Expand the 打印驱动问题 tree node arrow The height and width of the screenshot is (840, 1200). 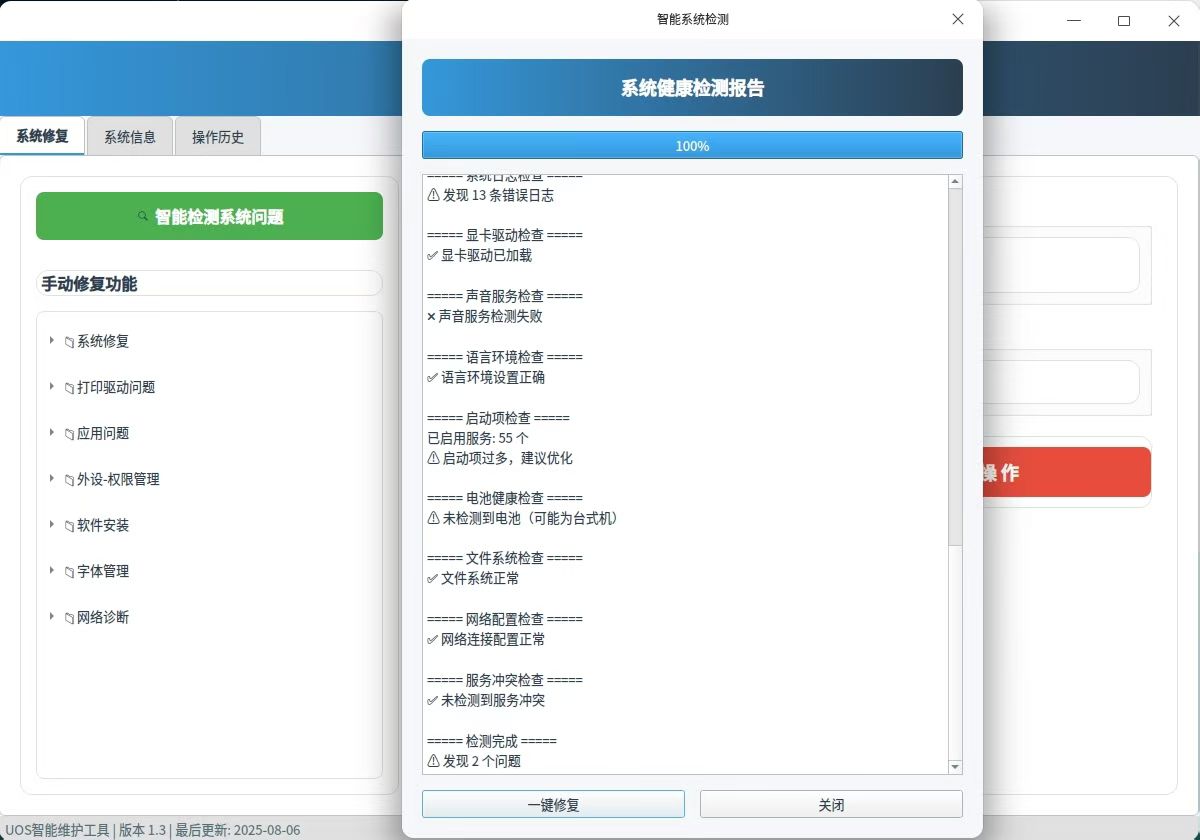pyautogui.click(x=52, y=387)
